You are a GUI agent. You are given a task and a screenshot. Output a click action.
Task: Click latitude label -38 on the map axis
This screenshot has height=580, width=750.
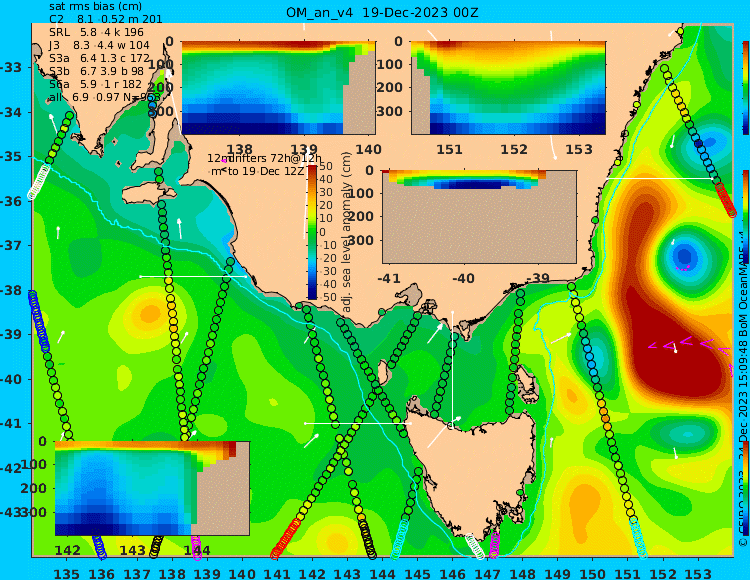click(11, 290)
